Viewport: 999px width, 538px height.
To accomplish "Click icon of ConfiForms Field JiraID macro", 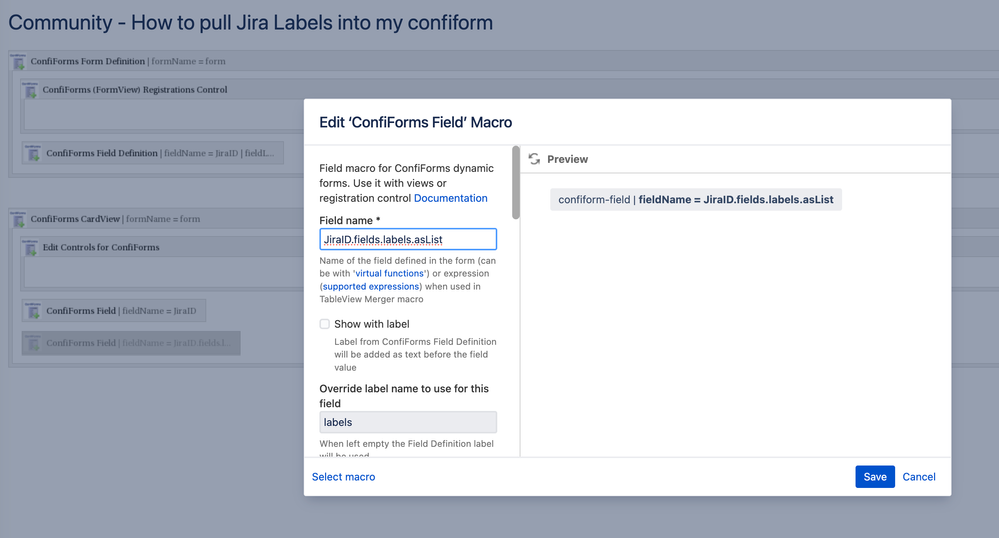I will coord(34,310).
